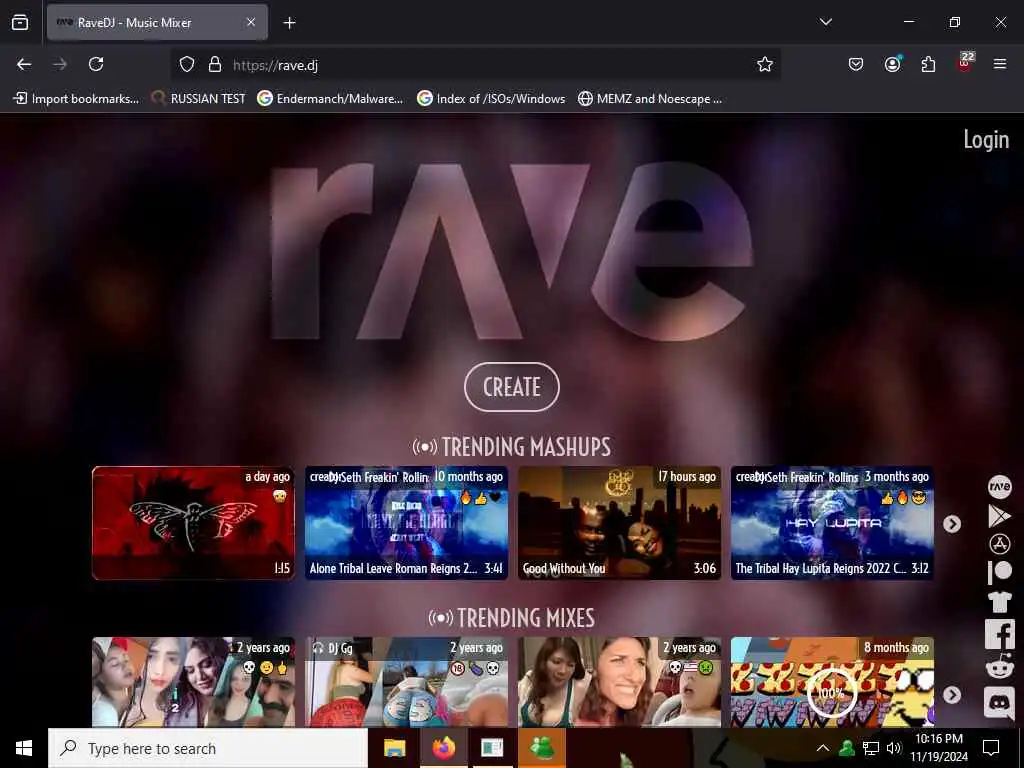Viewport: 1024px width, 768px height.
Task: Open the extensions puzzle icon
Action: pos(928,64)
